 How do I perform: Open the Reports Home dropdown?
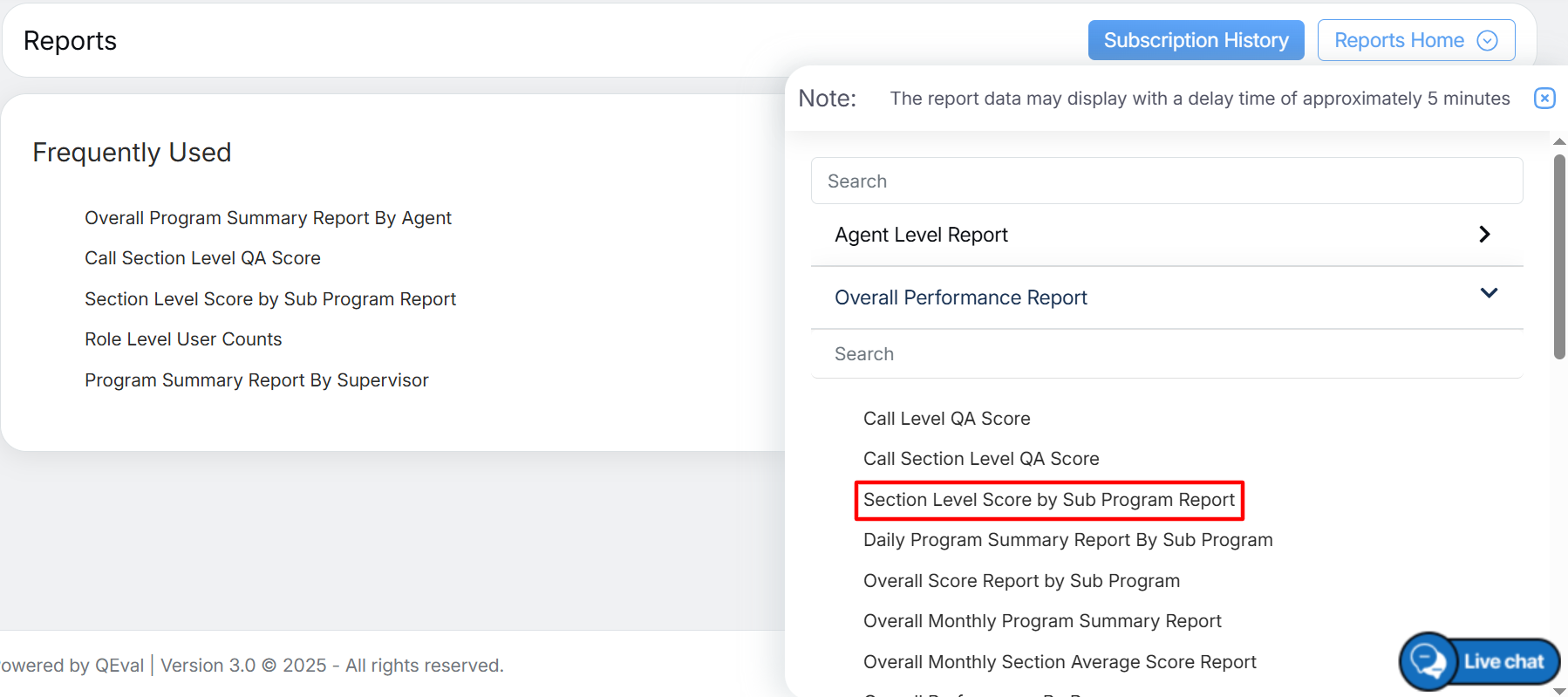(x=1415, y=41)
